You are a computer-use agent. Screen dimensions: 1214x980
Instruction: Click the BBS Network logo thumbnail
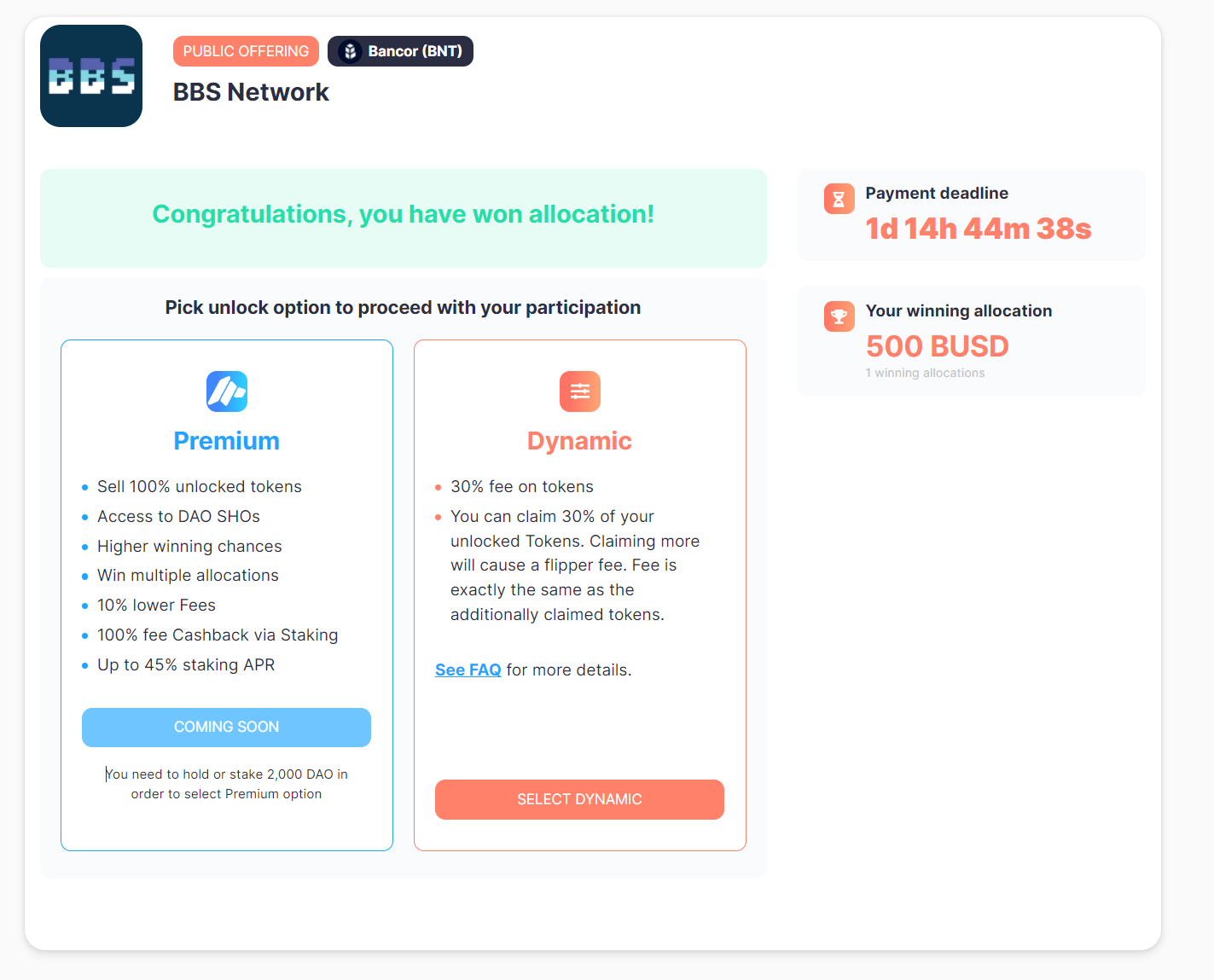[x=91, y=76]
